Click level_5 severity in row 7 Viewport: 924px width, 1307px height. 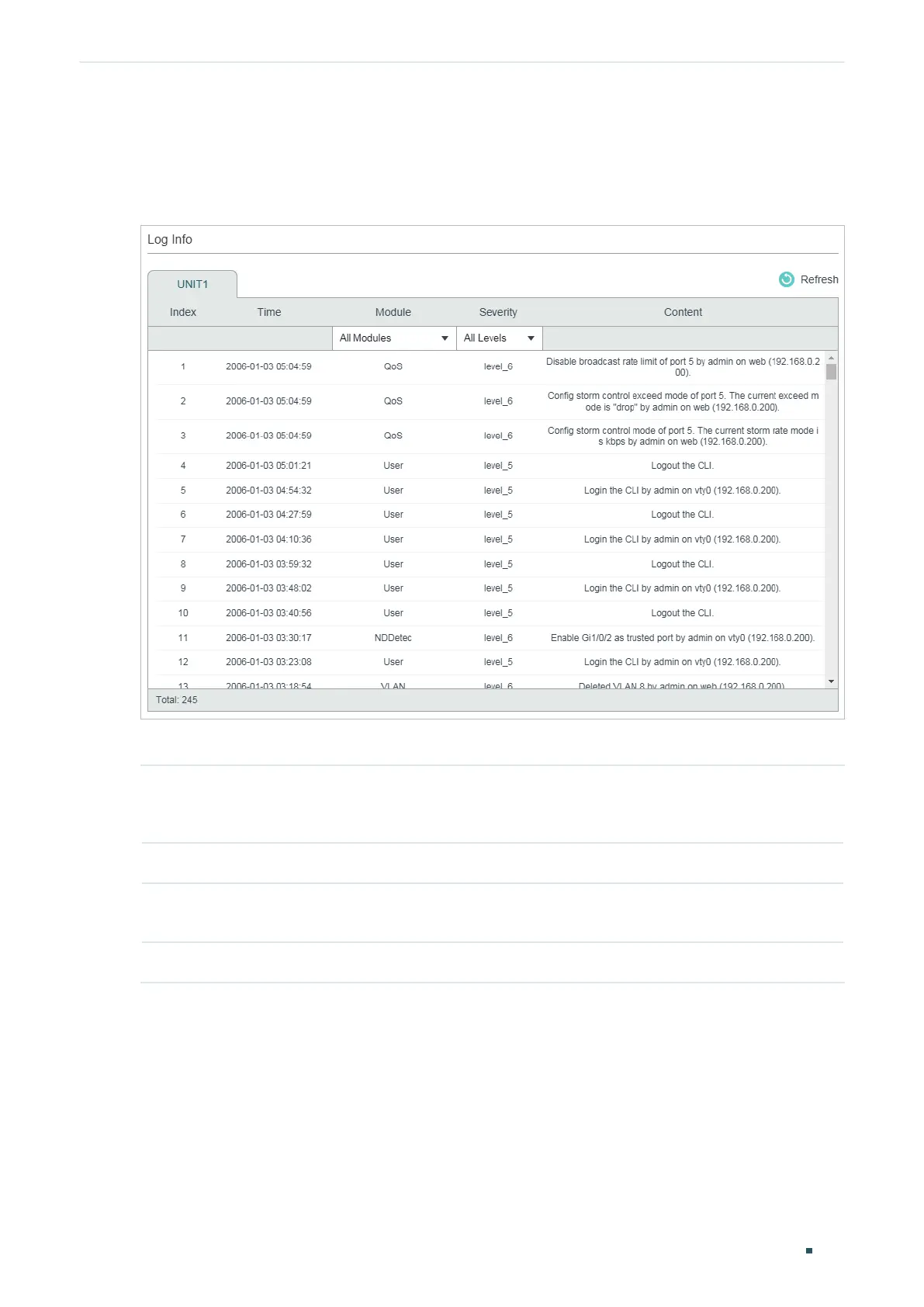(x=498, y=539)
